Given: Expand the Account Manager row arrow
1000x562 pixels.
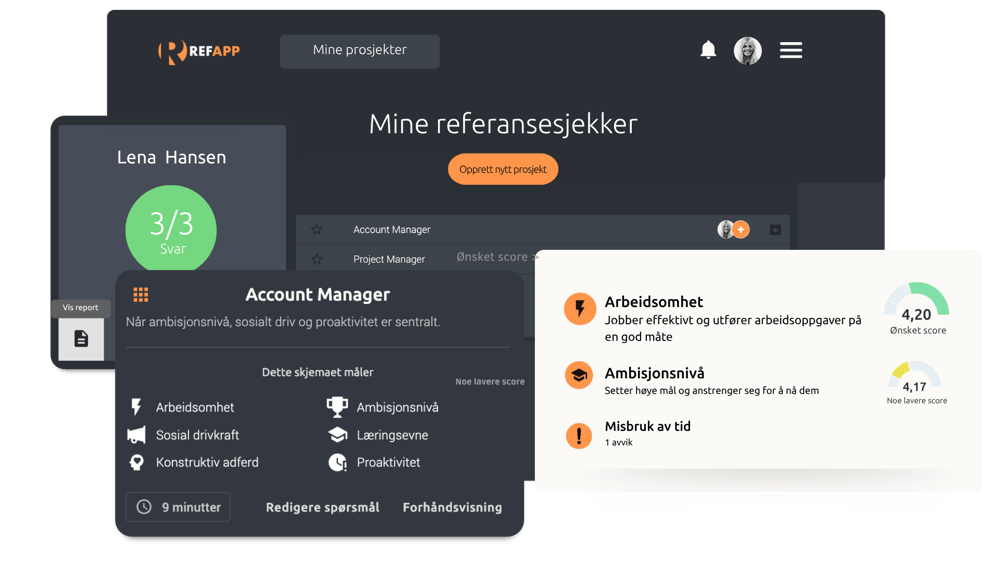Looking at the screenshot, I should [775, 230].
